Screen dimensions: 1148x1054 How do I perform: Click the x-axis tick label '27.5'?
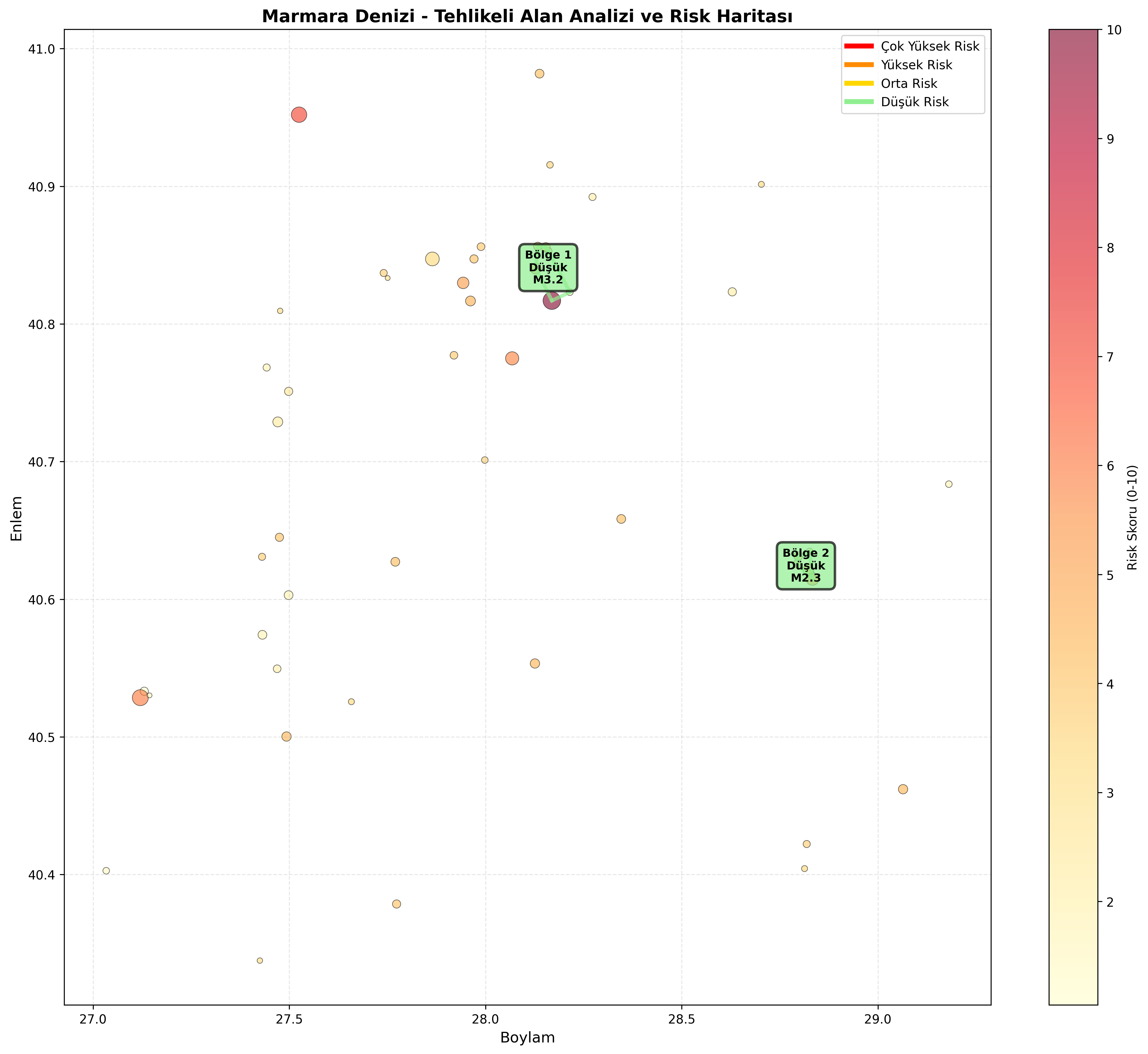click(289, 1018)
